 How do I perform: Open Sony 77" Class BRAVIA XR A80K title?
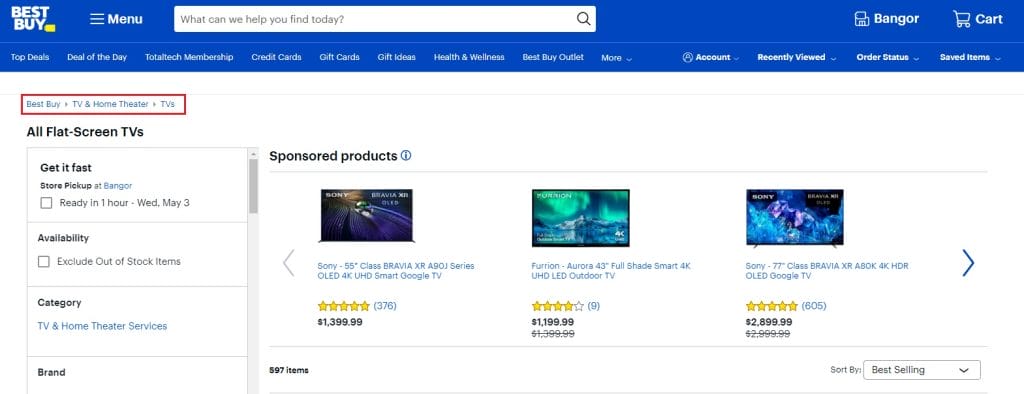(827, 271)
